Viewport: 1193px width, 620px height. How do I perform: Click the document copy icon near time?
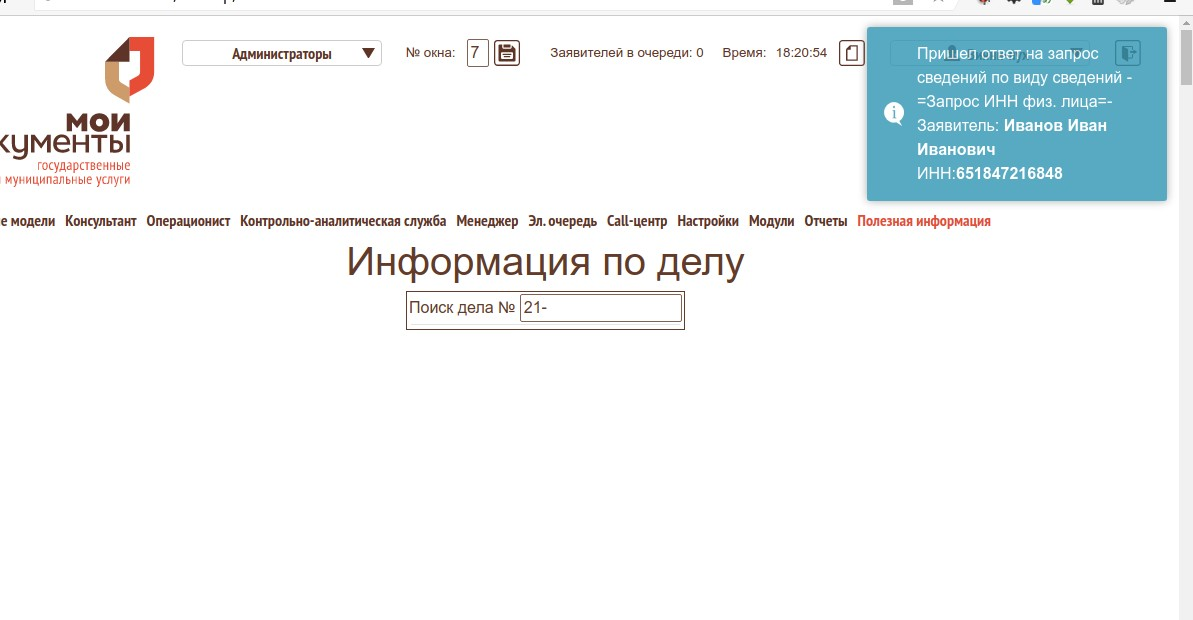click(x=851, y=53)
